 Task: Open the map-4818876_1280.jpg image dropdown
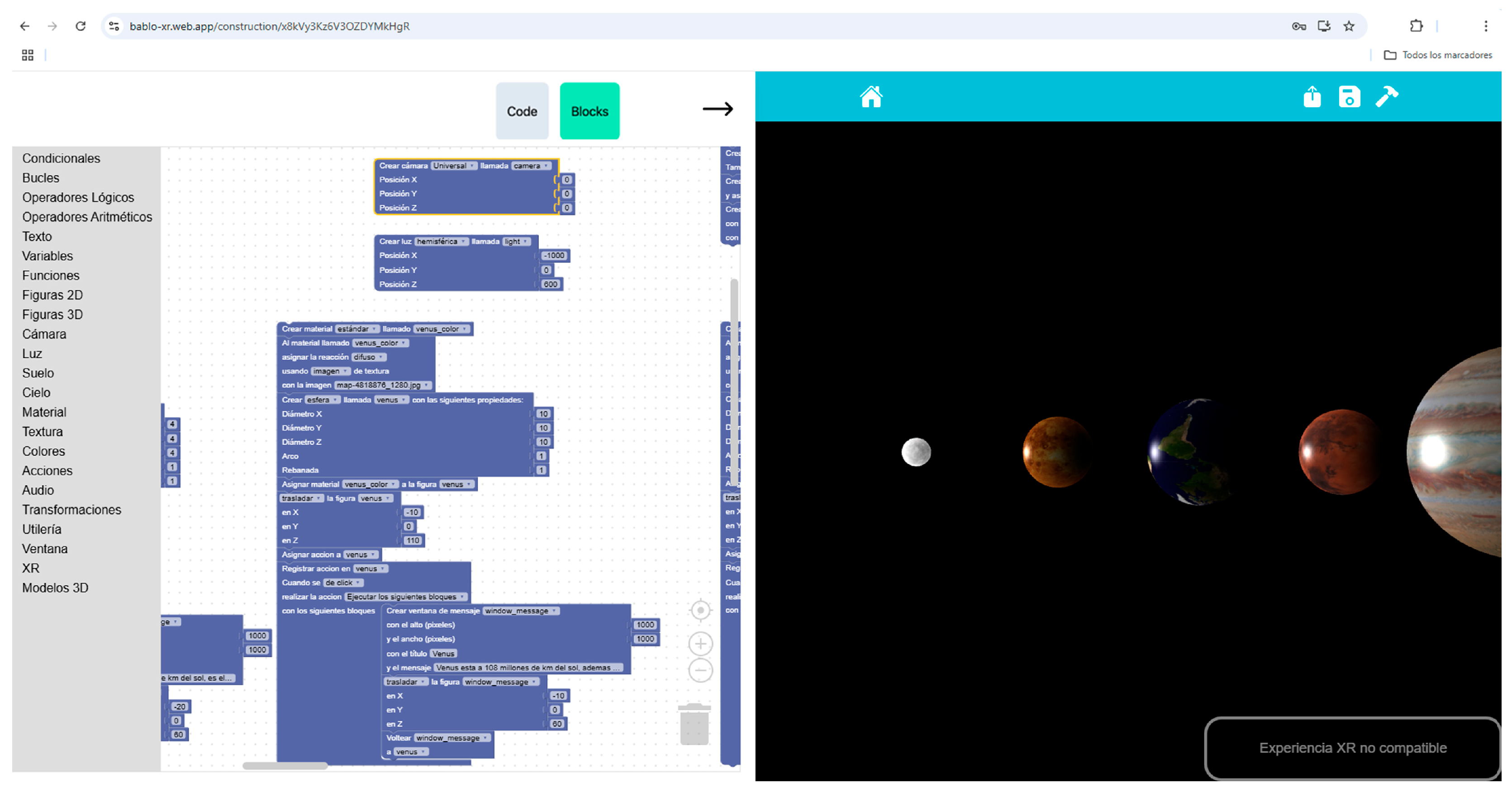[383, 385]
